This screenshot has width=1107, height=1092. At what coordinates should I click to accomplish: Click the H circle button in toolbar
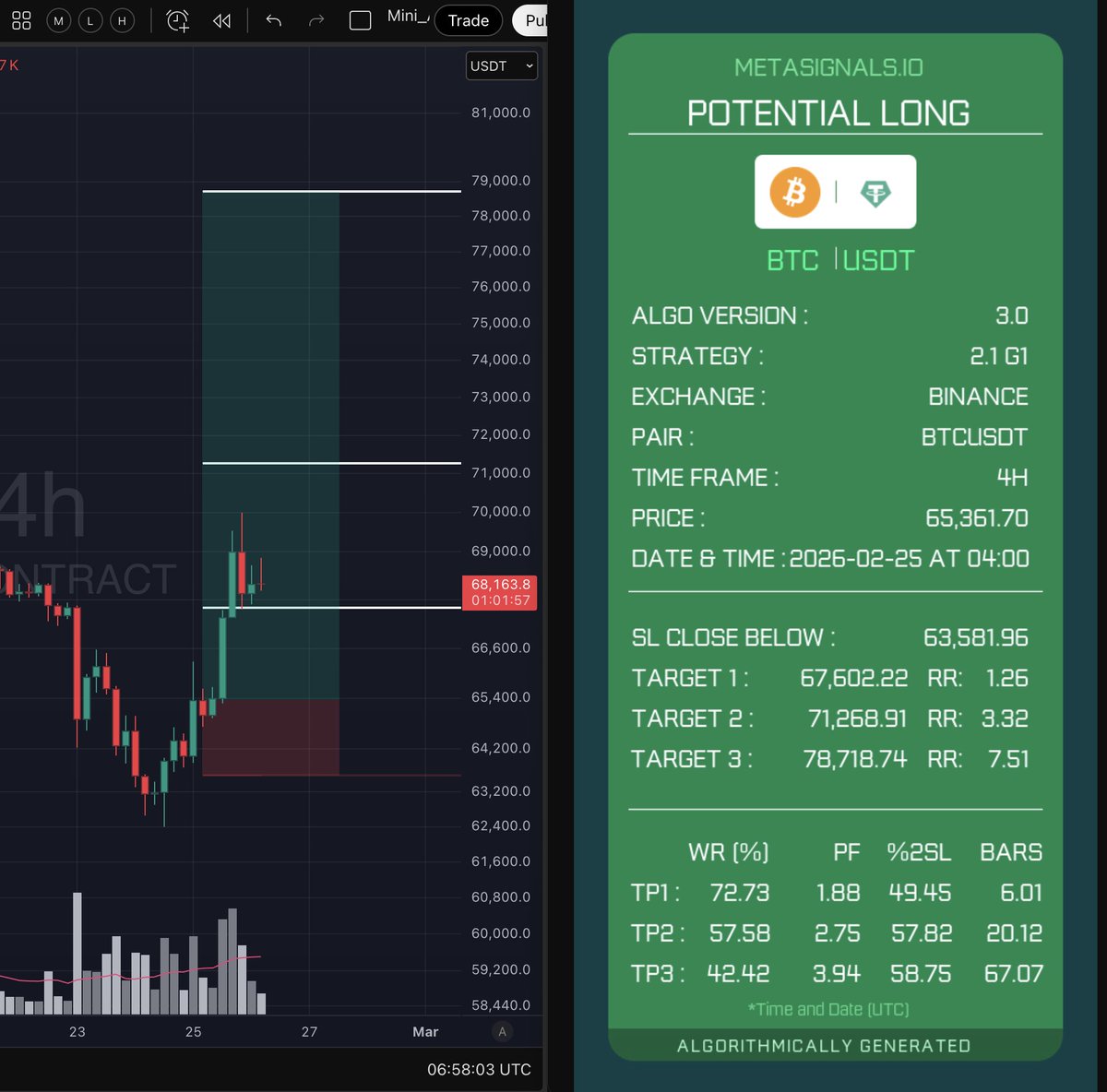[x=122, y=20]
